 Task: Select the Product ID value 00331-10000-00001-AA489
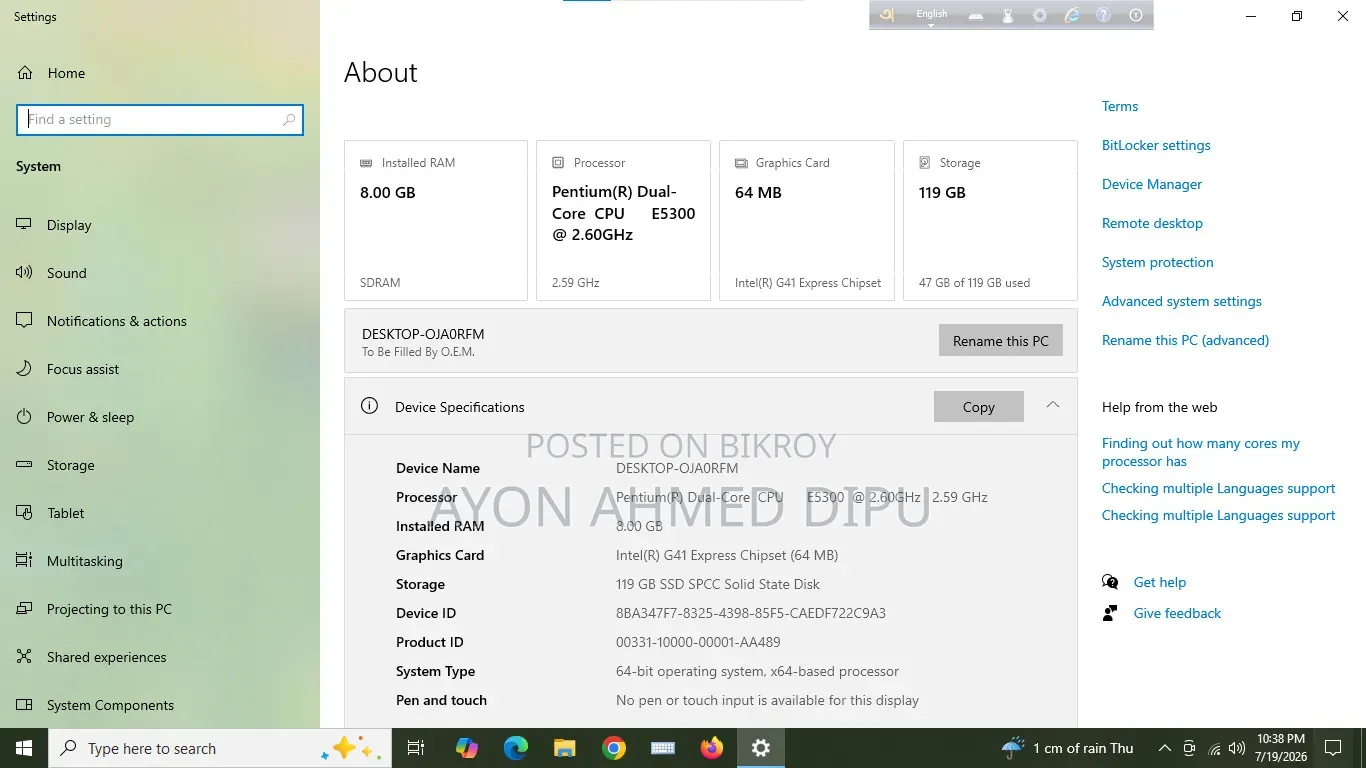click(698, 642)
